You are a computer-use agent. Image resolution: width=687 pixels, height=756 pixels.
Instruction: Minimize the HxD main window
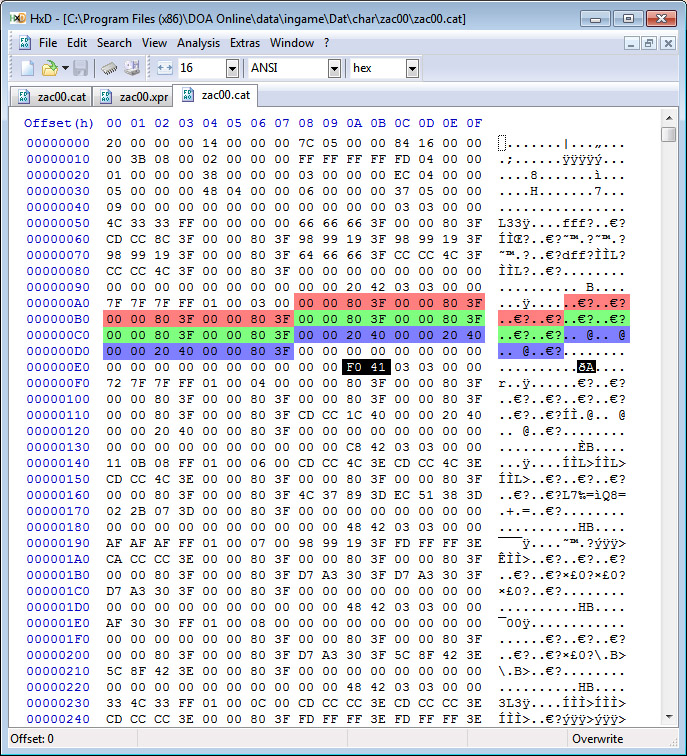coord(595,19)
